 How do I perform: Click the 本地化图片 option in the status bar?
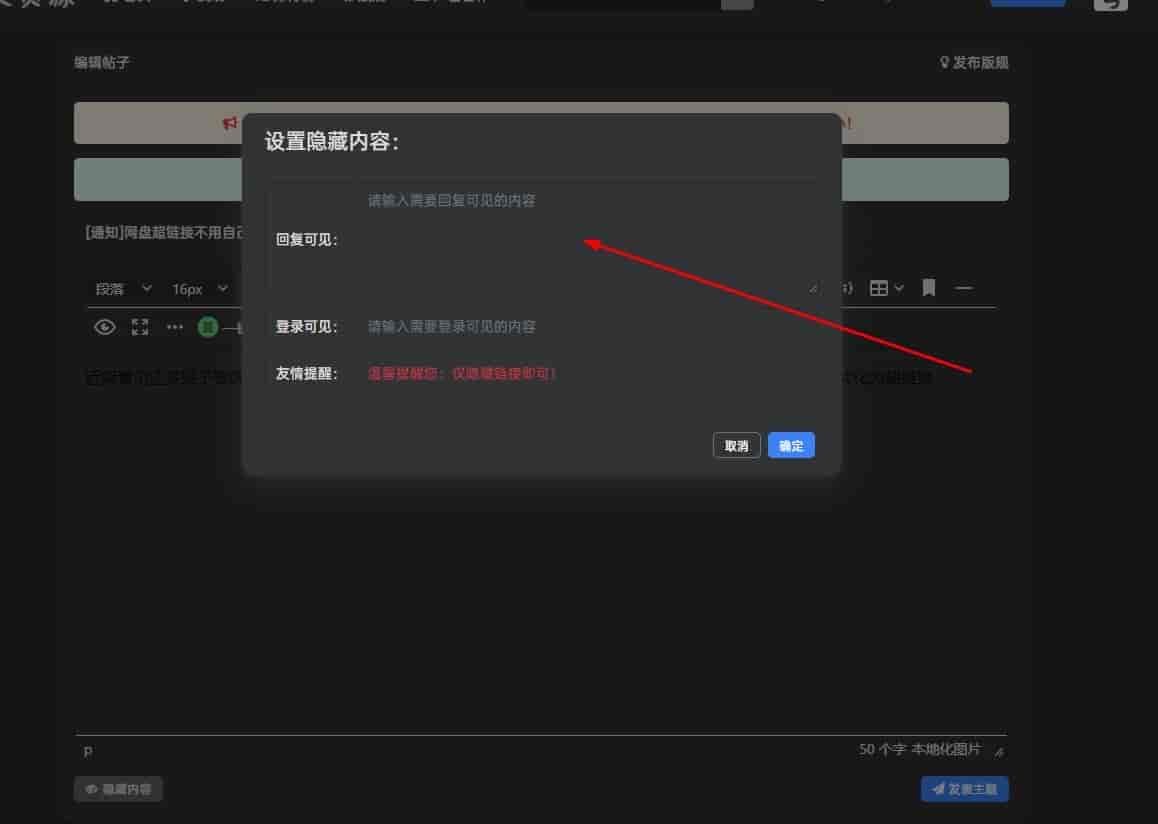point(946,749)
